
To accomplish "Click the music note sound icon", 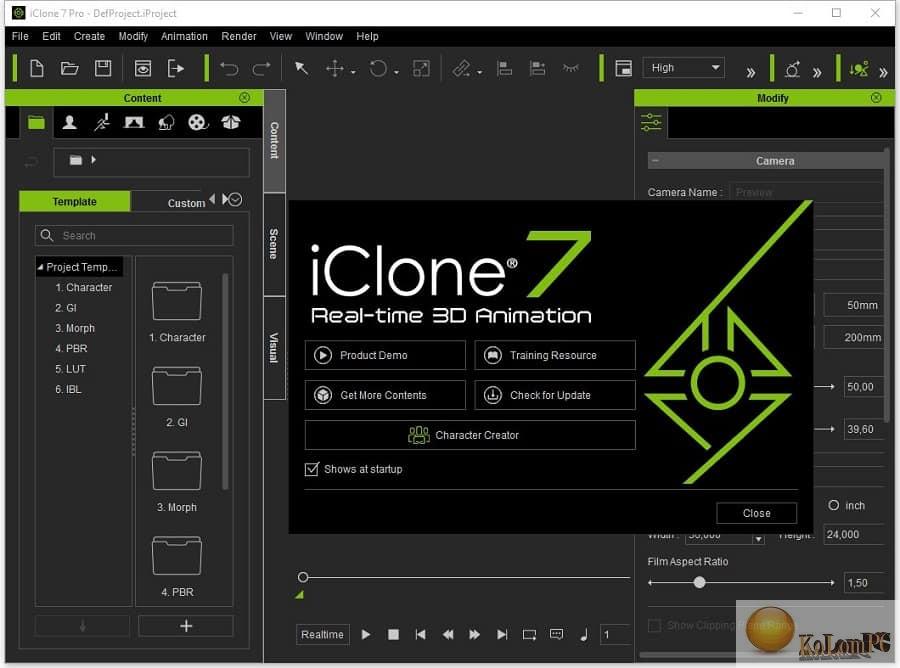I will [x=584, y=635].
